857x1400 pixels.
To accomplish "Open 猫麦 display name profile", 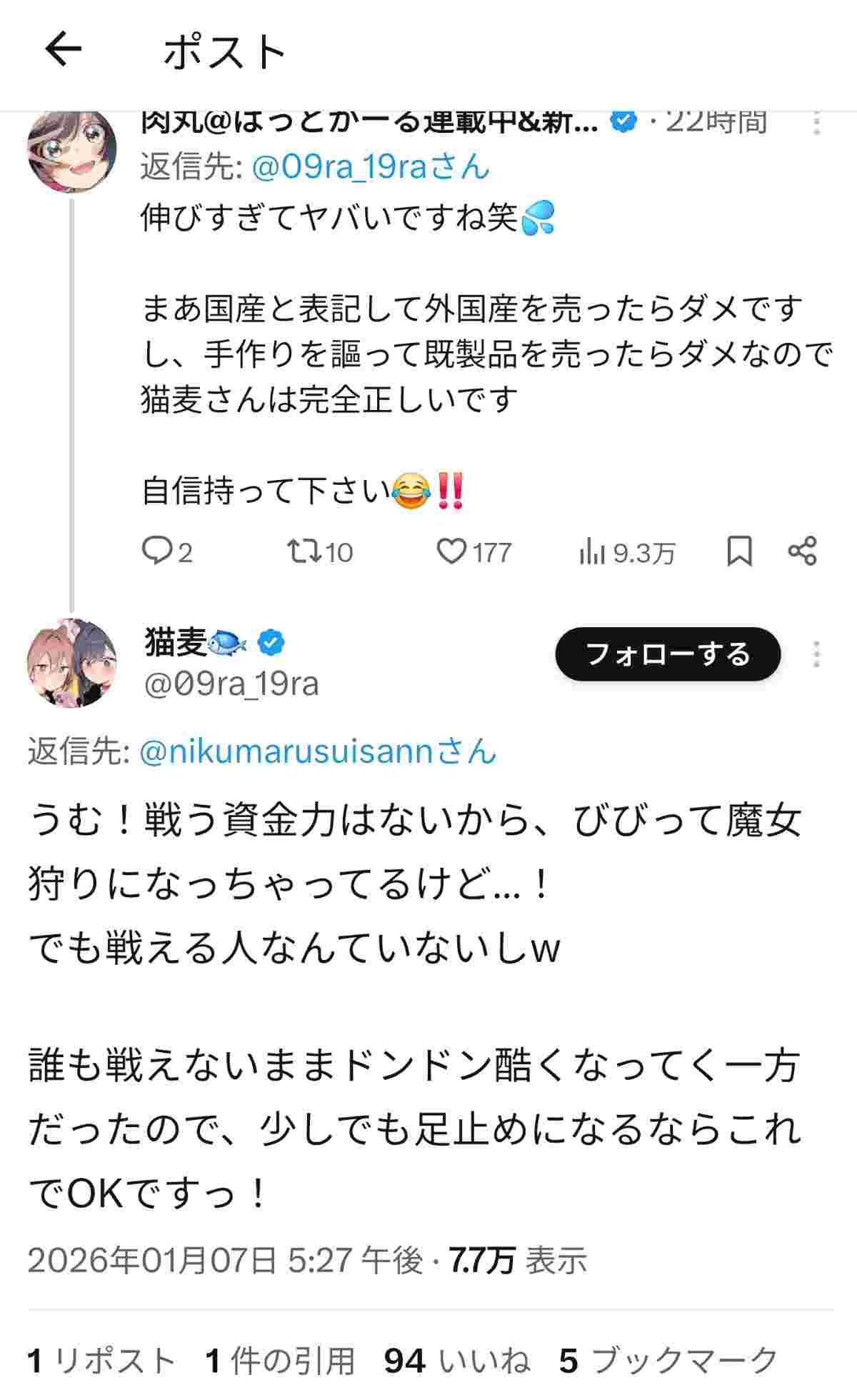I will pyautogui.click(x=177, y=643).
